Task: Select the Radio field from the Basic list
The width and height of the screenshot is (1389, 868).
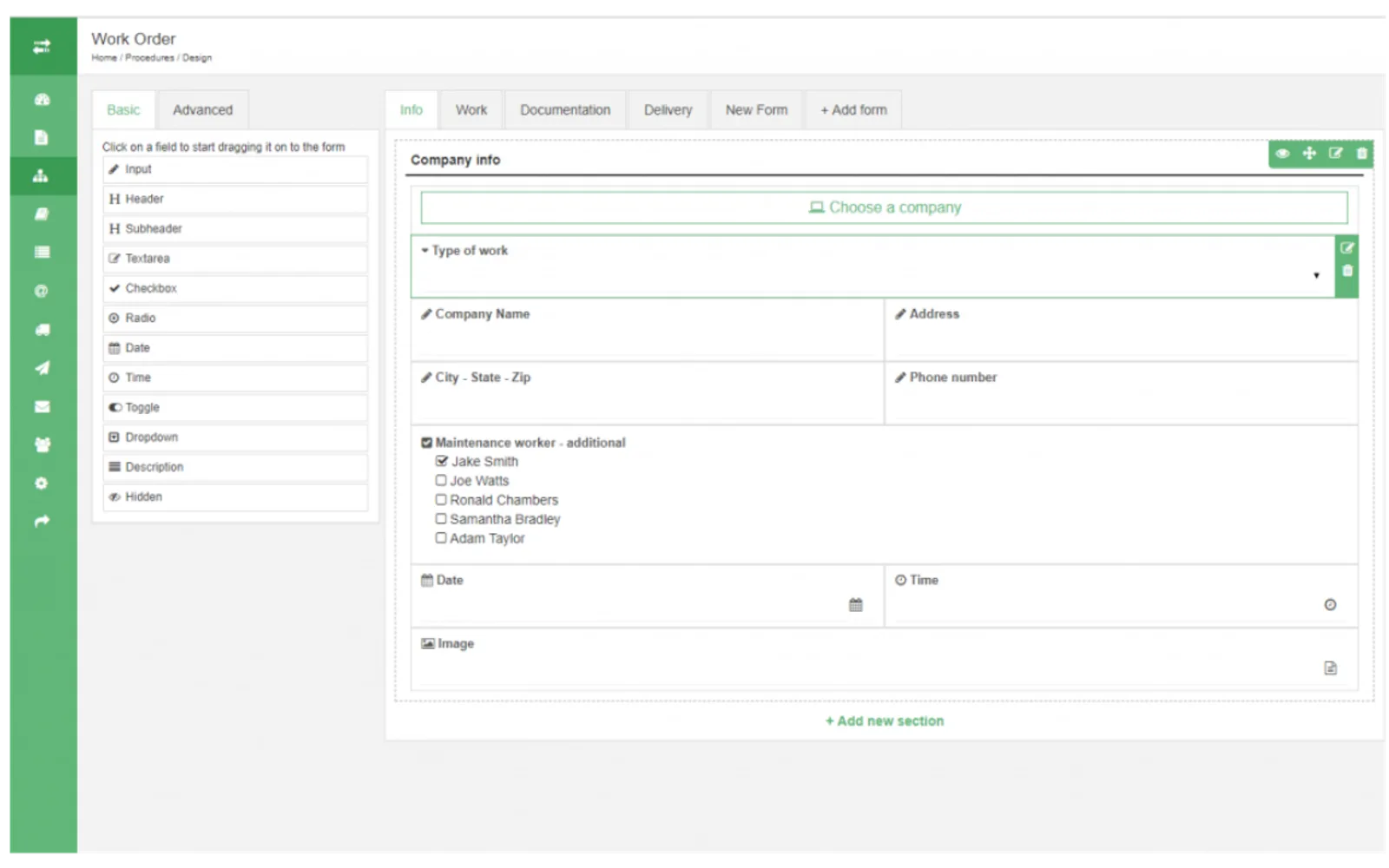Action: click(x=235, y=319)
